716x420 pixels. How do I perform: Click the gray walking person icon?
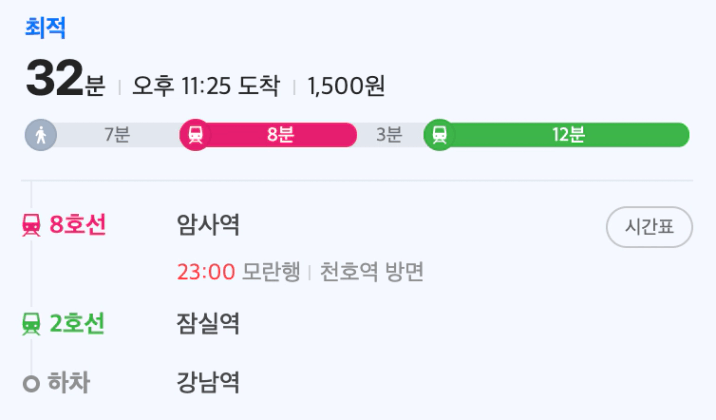tap(41, 135)
